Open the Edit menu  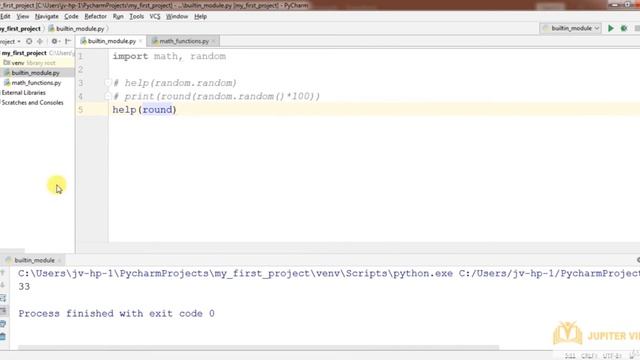(5, 16)
